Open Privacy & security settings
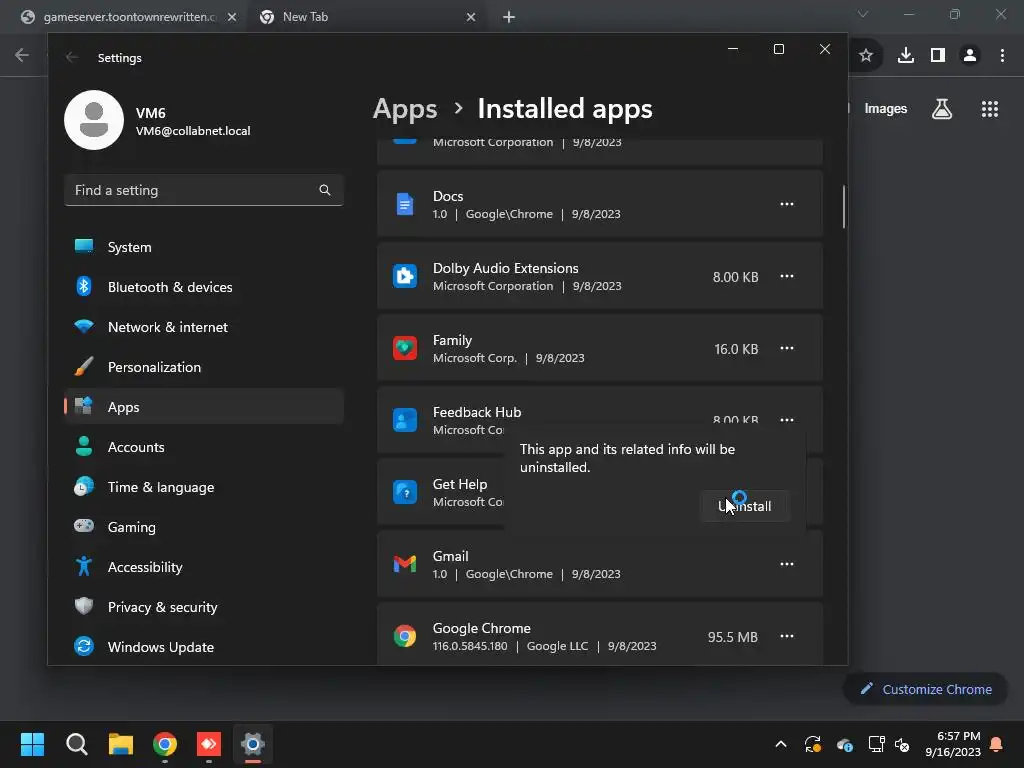This screenshot has height=768, width=1024. (x=204, y=607)
